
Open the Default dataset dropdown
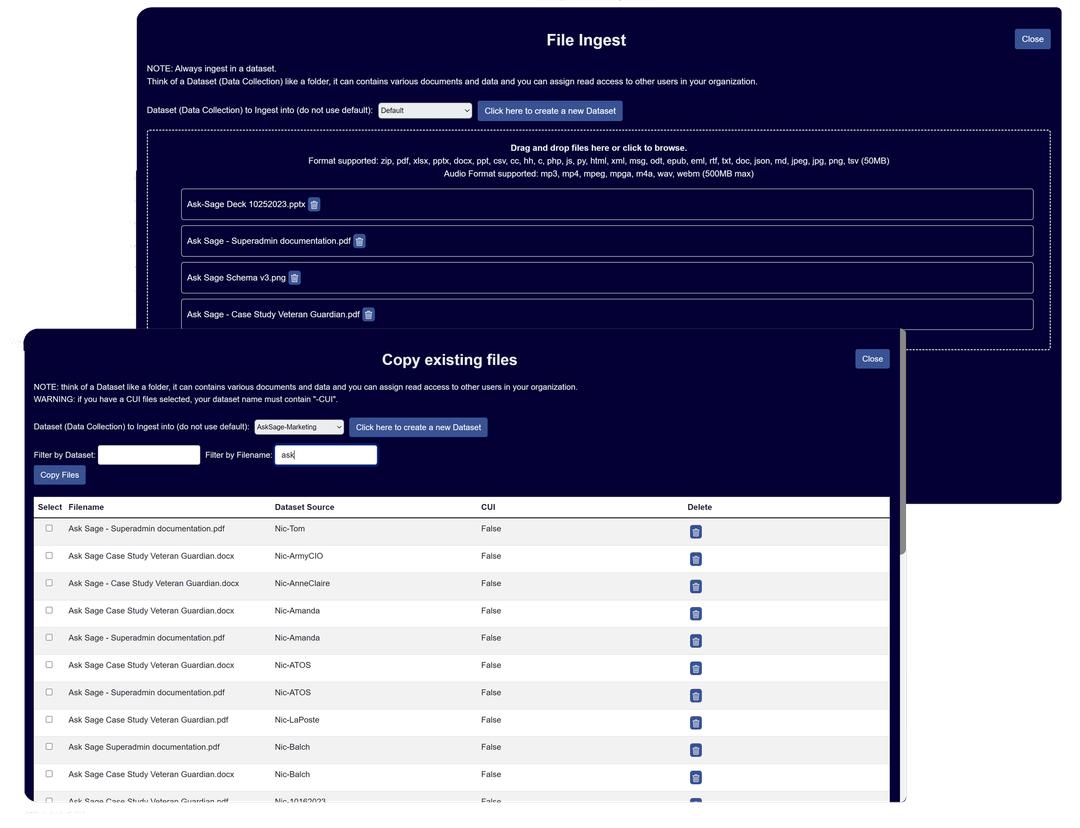click(x=424, y=111)
